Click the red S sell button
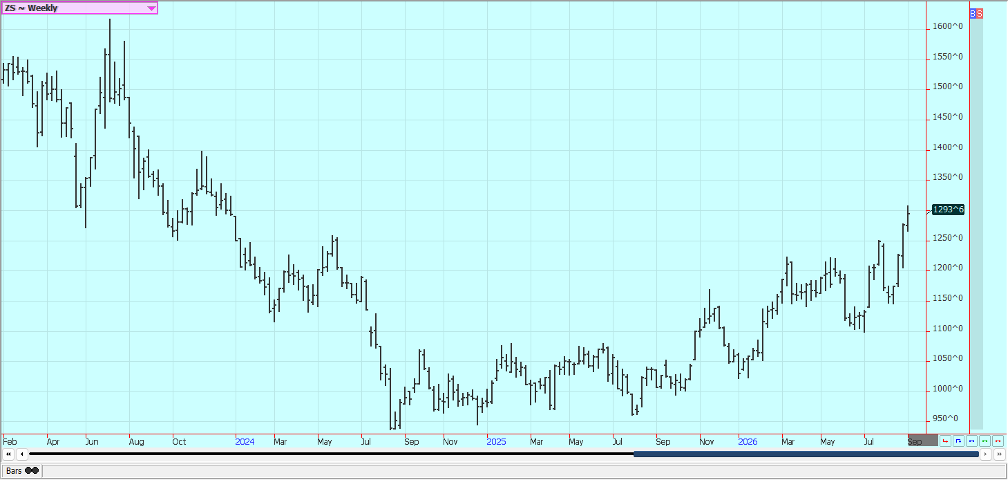1008x480 pixels. 980,13
